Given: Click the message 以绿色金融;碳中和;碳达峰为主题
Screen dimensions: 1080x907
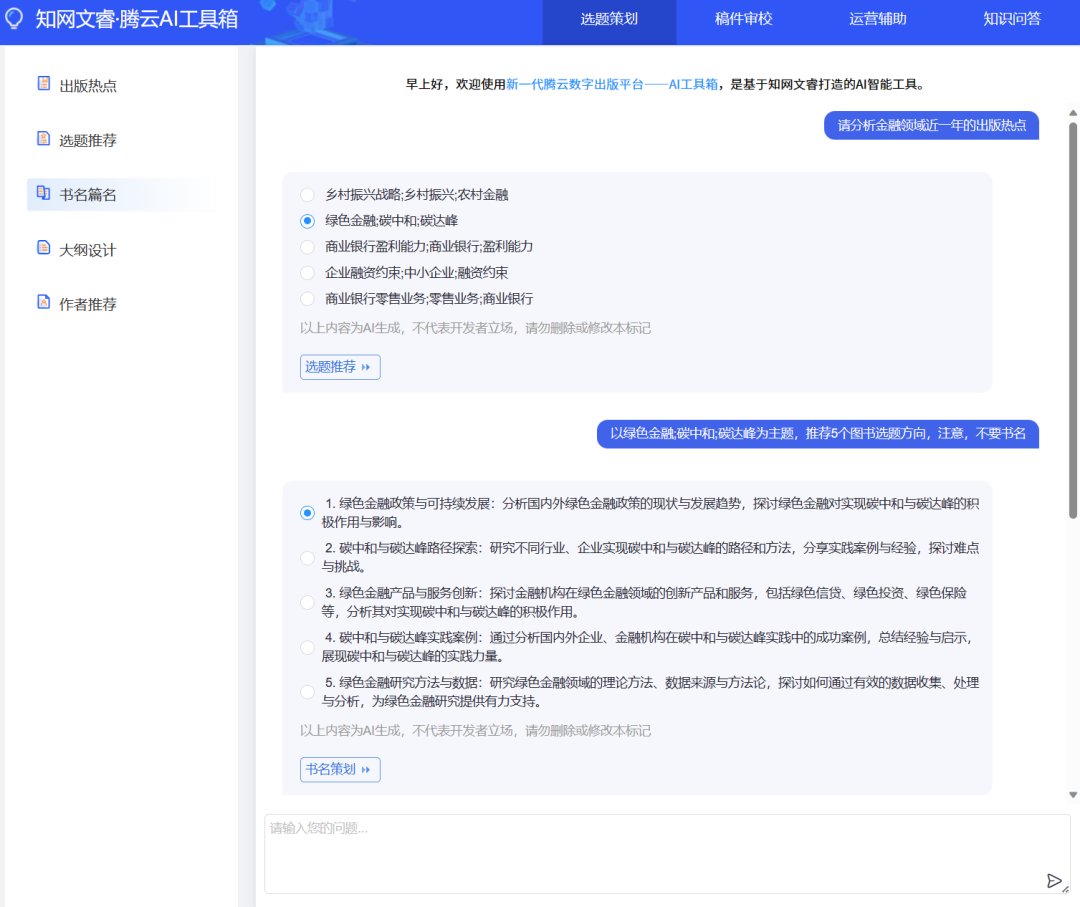Looking at the screenshot, I should 818,434.
